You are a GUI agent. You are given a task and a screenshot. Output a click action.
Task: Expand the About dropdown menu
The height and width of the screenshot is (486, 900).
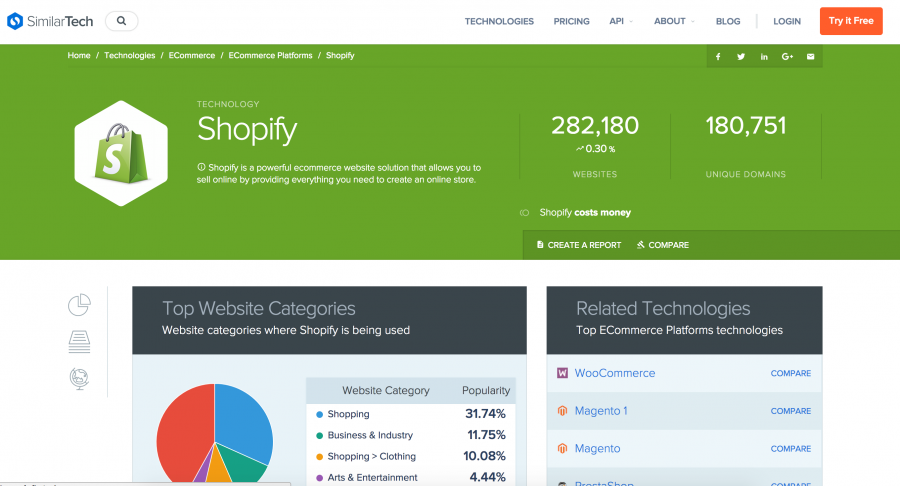click(674, 21)
